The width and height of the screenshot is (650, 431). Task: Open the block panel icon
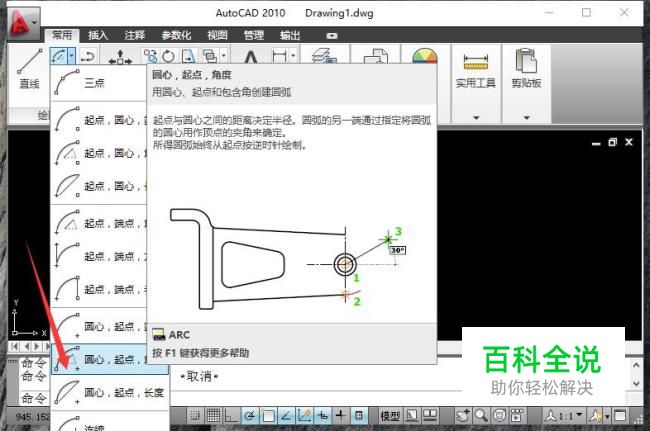pyautogui.click(x=376, y=56)
